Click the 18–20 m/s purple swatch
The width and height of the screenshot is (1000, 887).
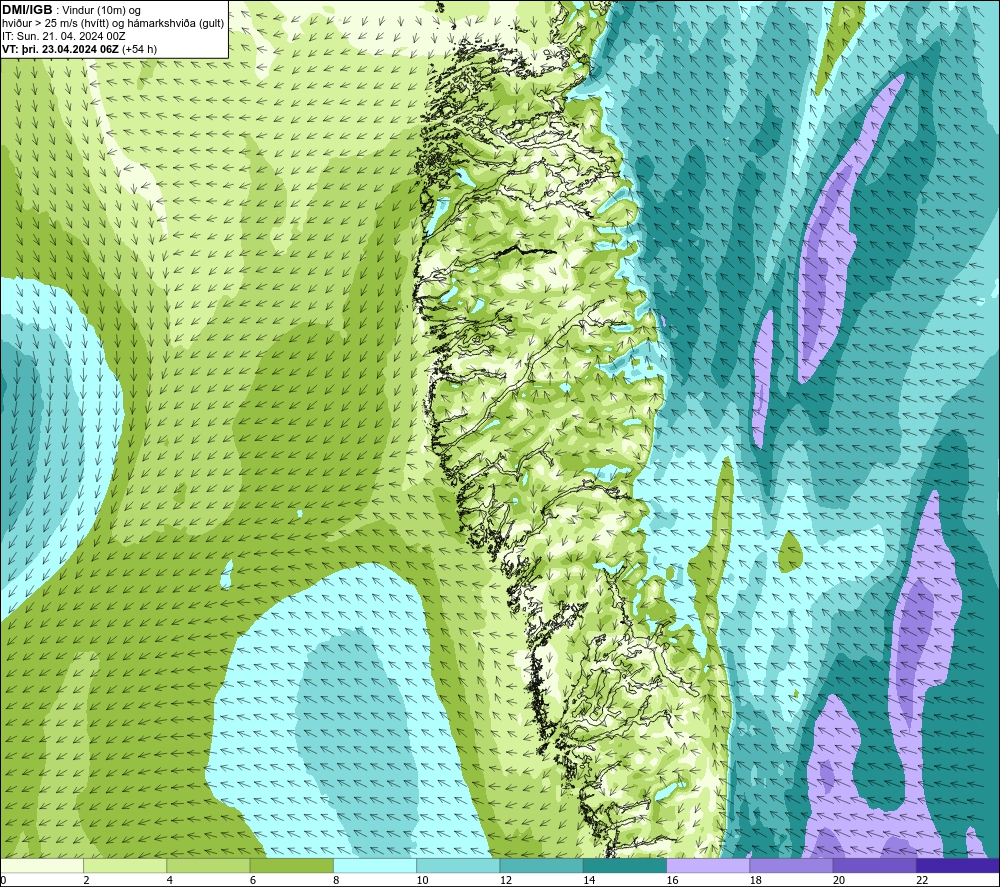tap(791, 865)
